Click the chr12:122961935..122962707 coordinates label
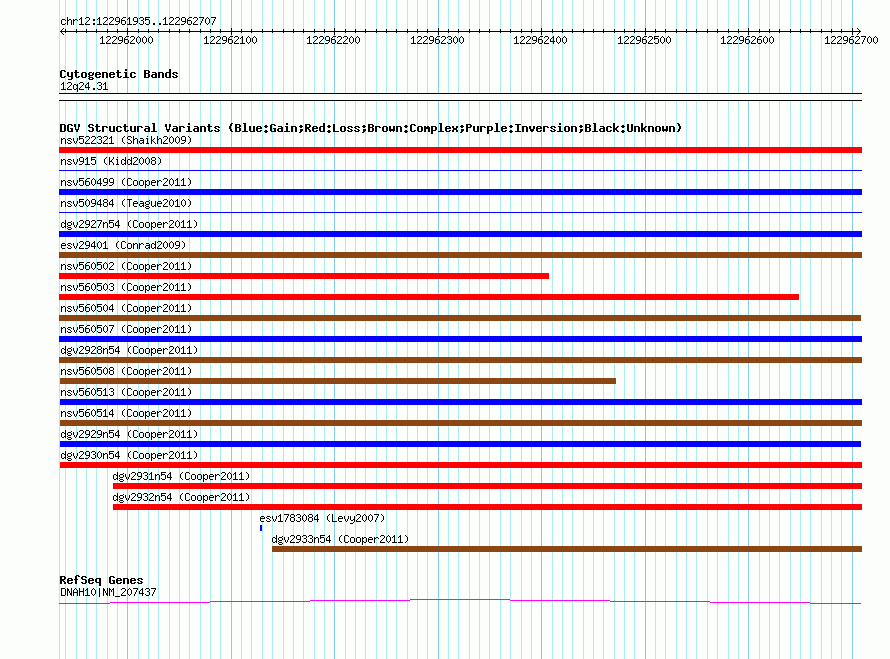This screenshot has height=659, width=890. [x=138, y=21]
